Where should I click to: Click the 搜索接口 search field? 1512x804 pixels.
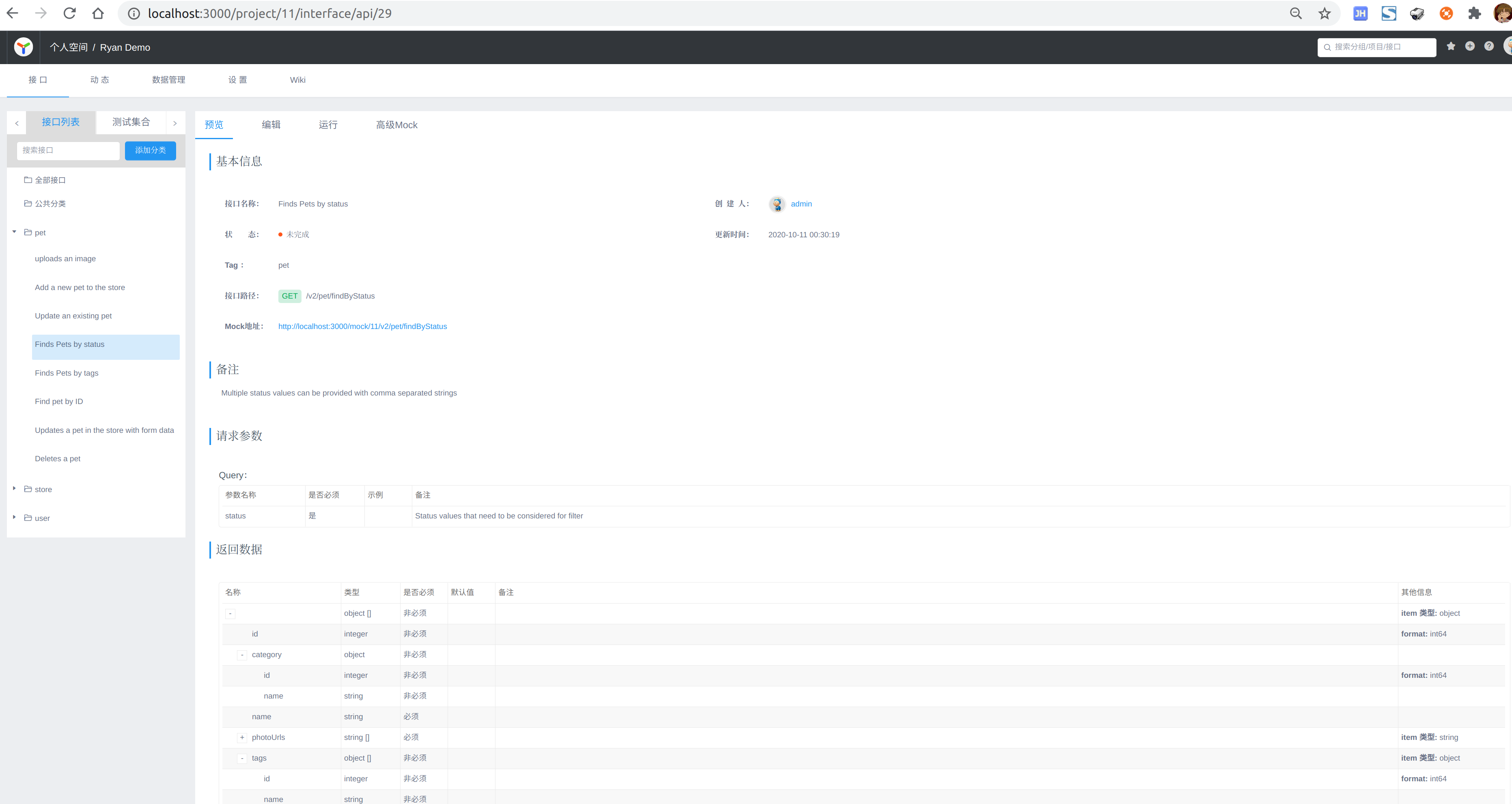click(68, 150)
